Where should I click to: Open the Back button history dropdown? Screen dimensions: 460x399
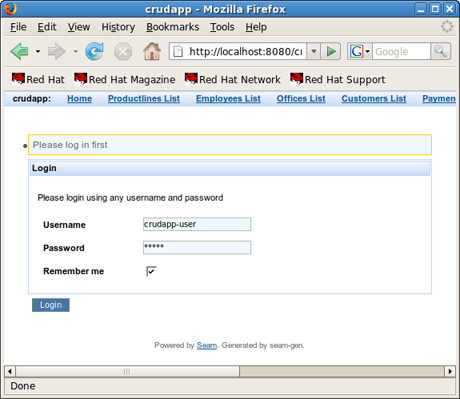38,51
